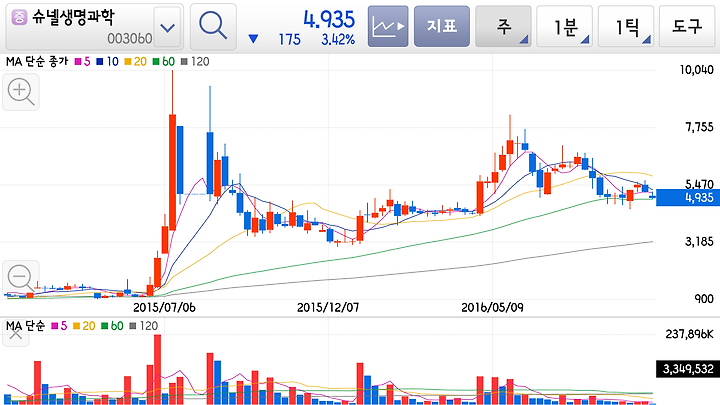Image resolution: width=720 pixels, height=405 pixels.
Task: Click the MA 5 magenta swatch in price legend
Action: [78, 62]
